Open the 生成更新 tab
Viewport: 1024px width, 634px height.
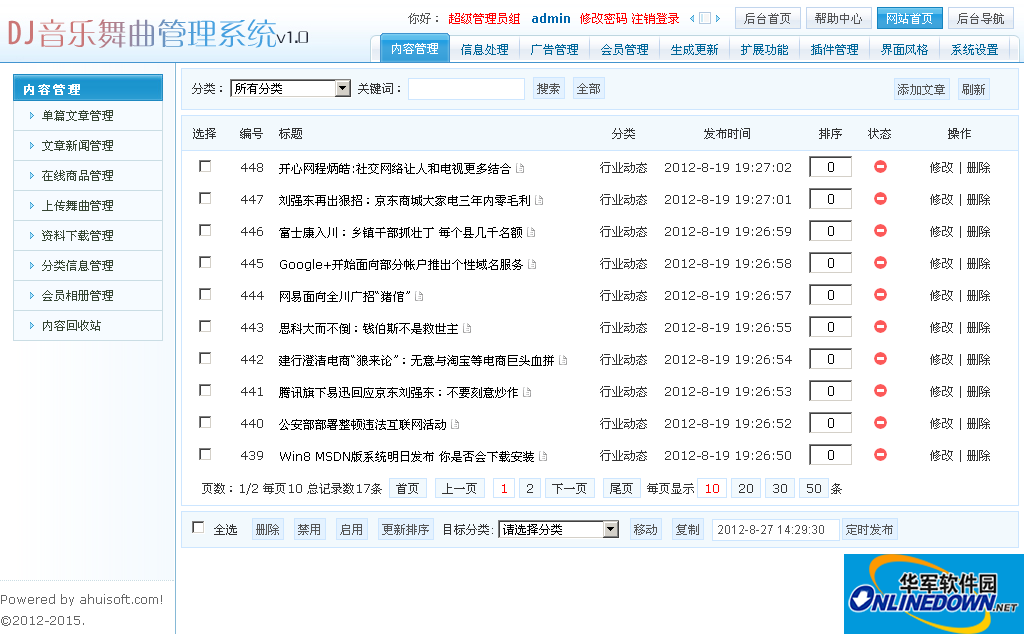[x=694, y=50]
